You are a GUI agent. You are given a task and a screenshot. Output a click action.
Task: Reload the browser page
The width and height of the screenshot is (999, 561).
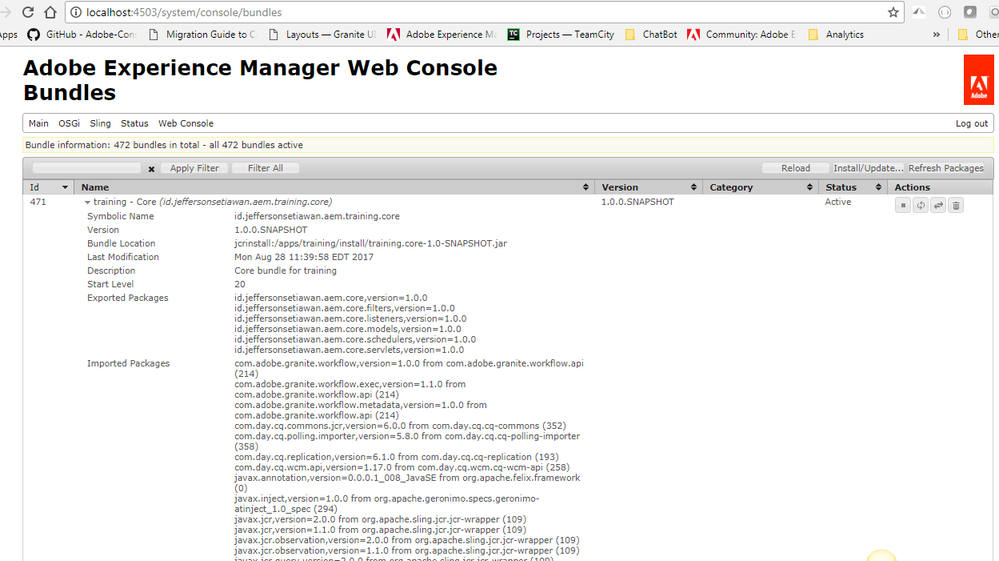pos(27,12)
